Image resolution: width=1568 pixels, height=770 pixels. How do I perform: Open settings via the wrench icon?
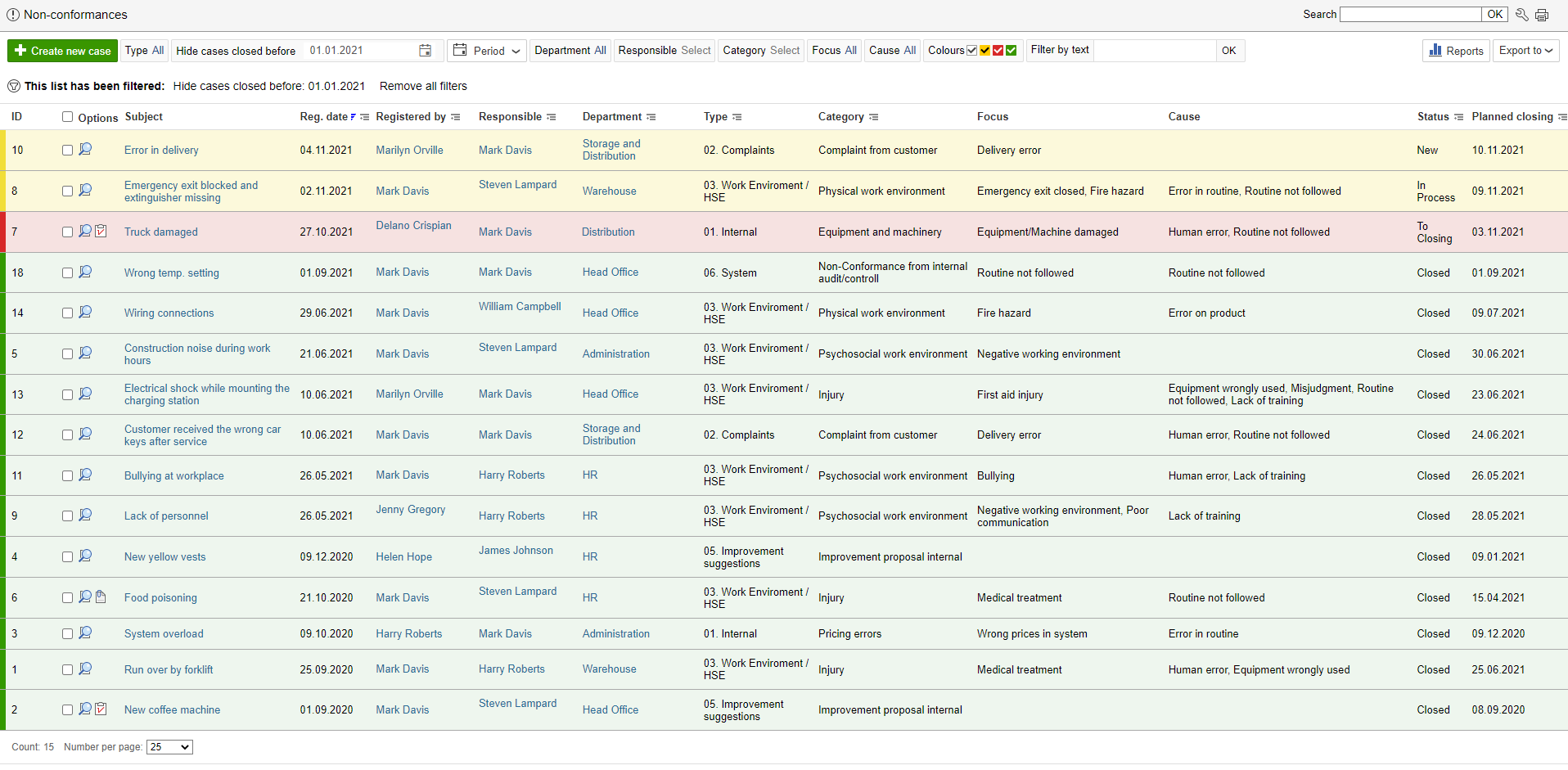pos(1522,15)
